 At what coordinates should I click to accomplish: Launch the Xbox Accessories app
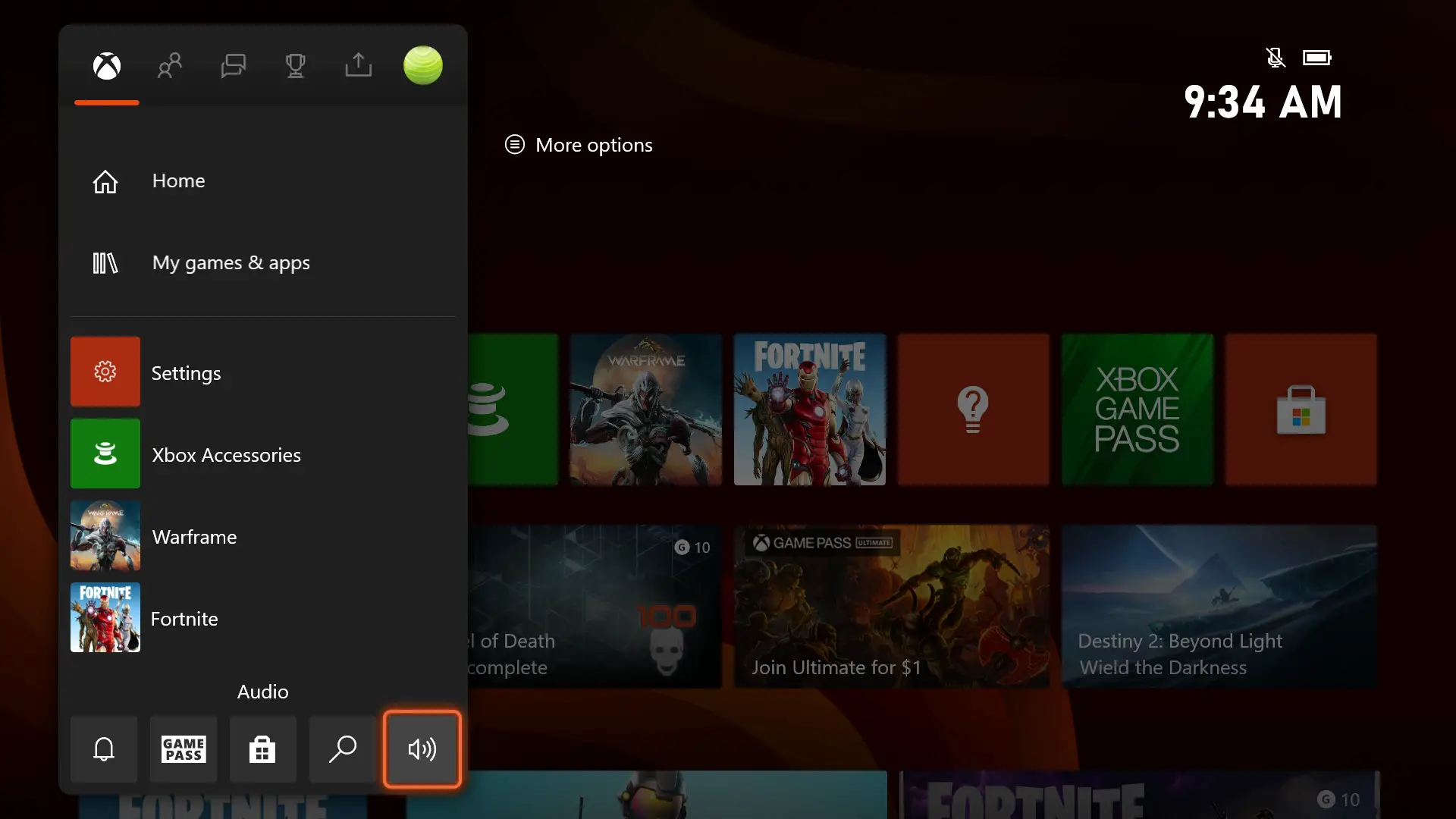pyautogui.click(x=225, y=454)
